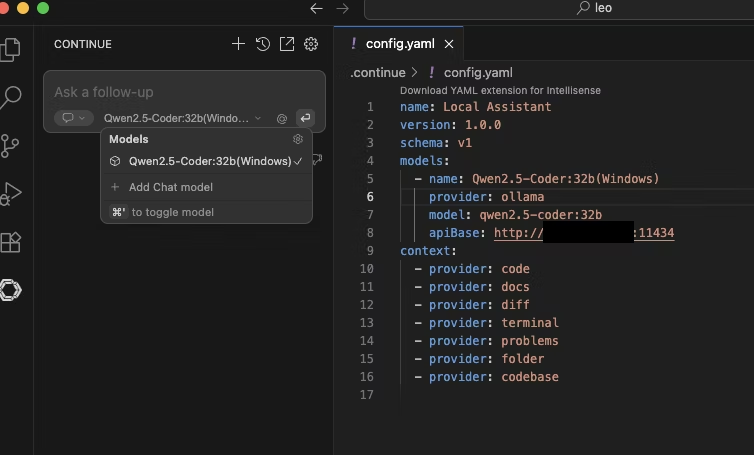
Task: Open the chat mode selector dropdown
Action: pyautogui.click(x=74, y=118)
